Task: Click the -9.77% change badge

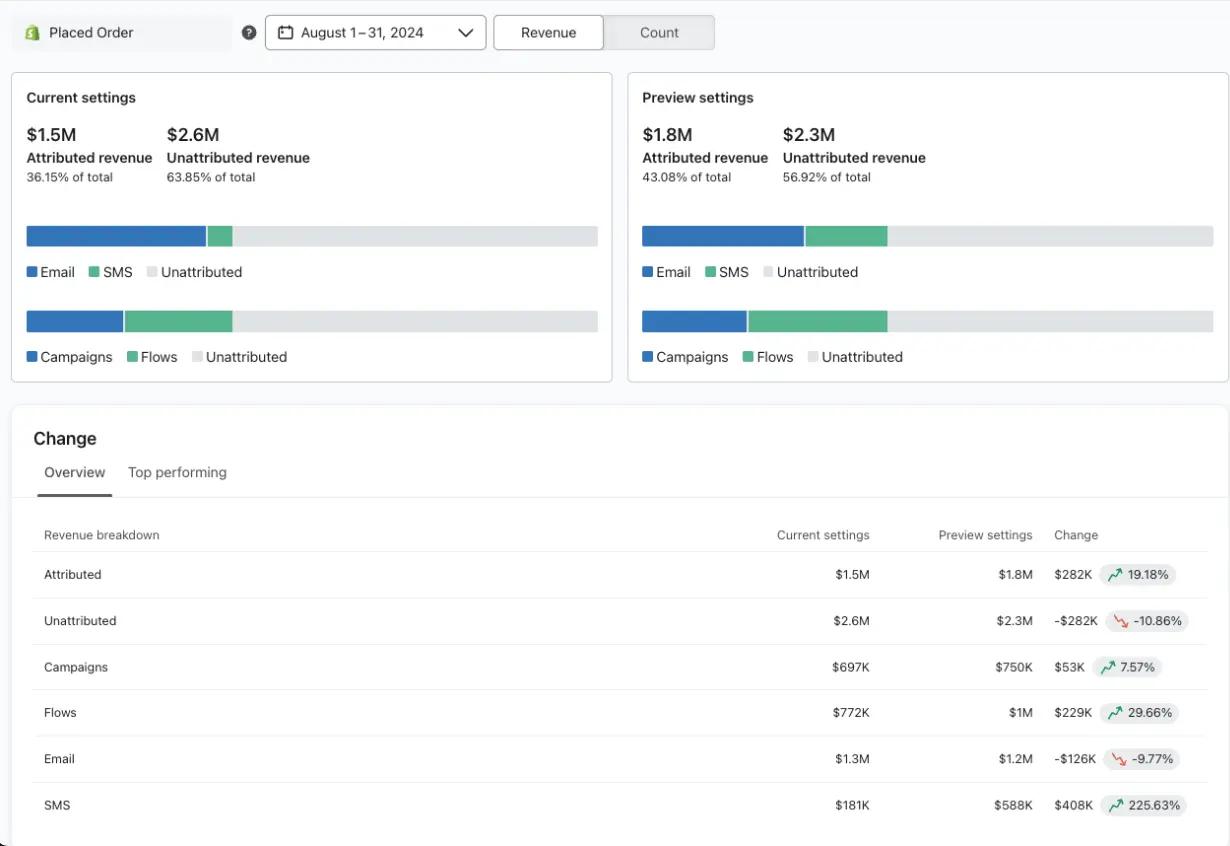Action: pyautogui.click(x=1142, y=759)
